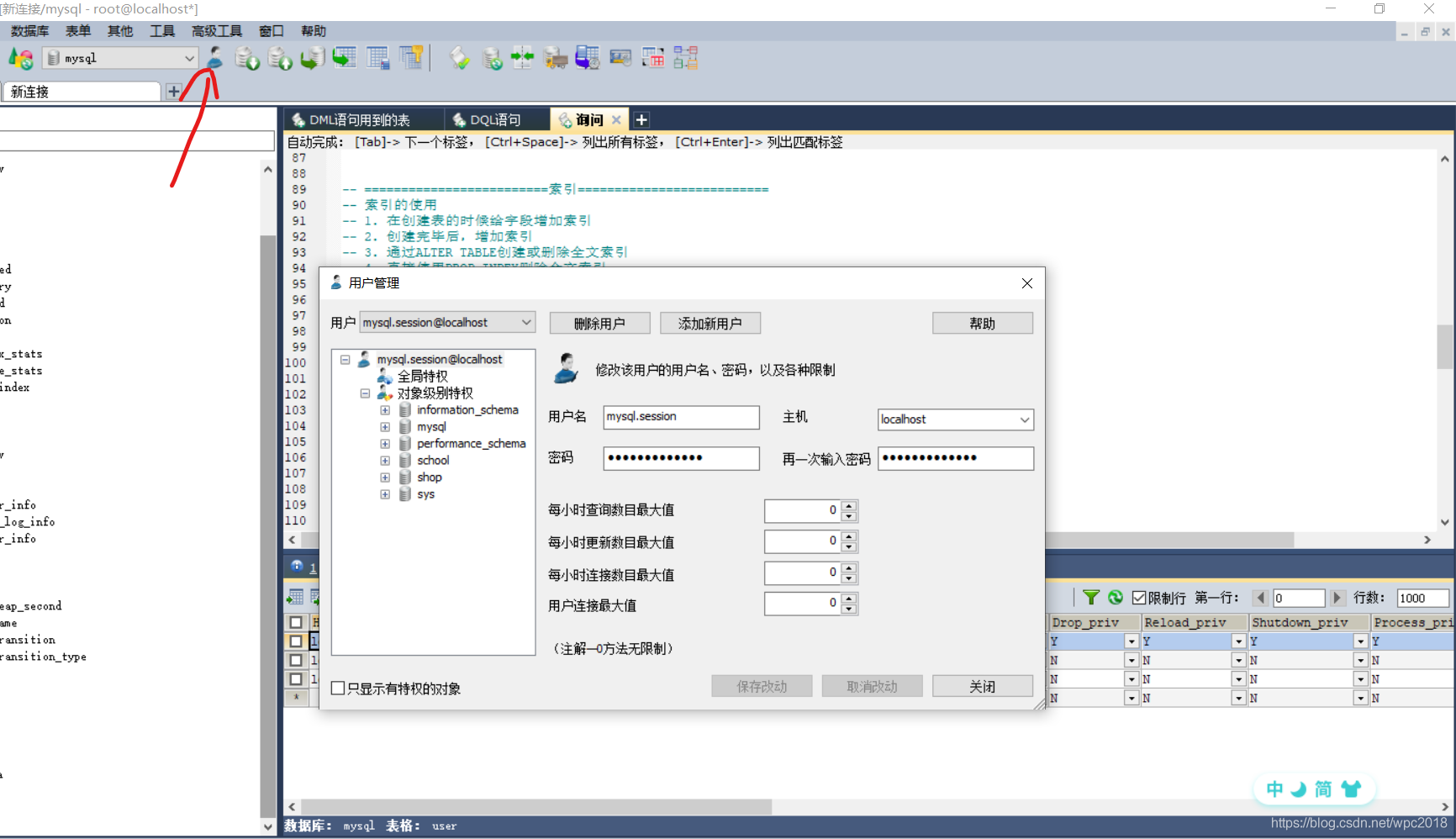Expand the information_schema tree node
This screenshot has width=1456, height=839.
(x=385, y=410)
